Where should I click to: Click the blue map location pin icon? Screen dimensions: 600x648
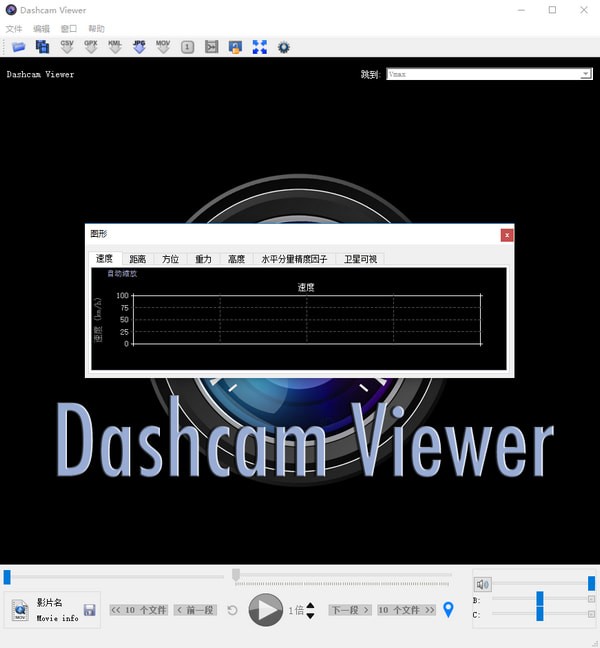point(448,609)
